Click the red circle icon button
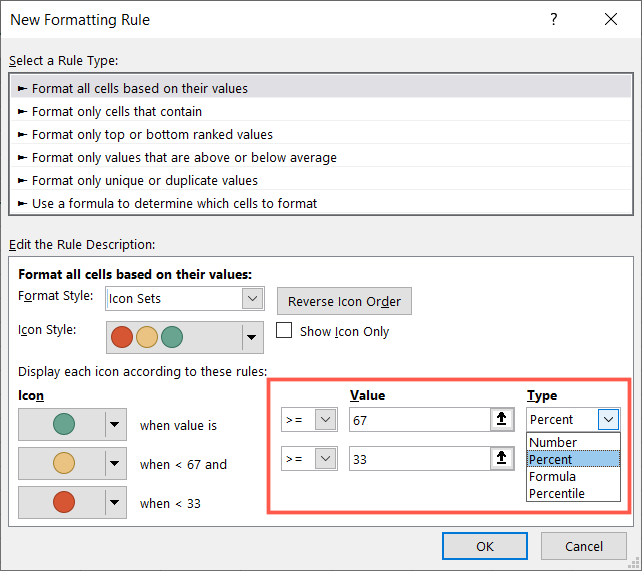The height and width of the screenshot is (571, 642). tap(62, 502)
